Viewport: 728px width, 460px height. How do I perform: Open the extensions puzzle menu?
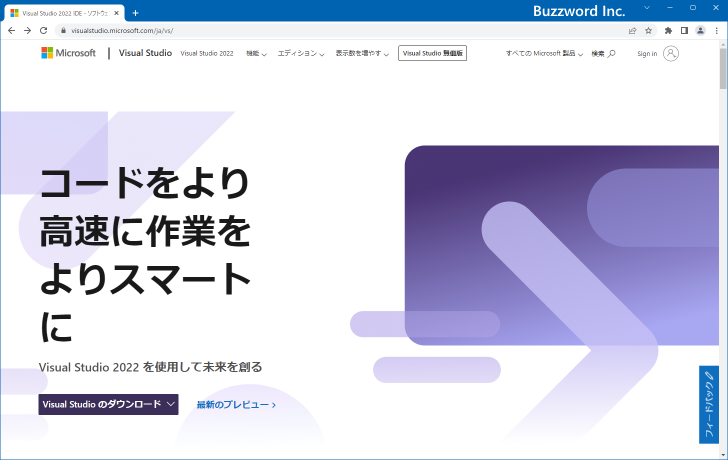(x=668, y=31)
